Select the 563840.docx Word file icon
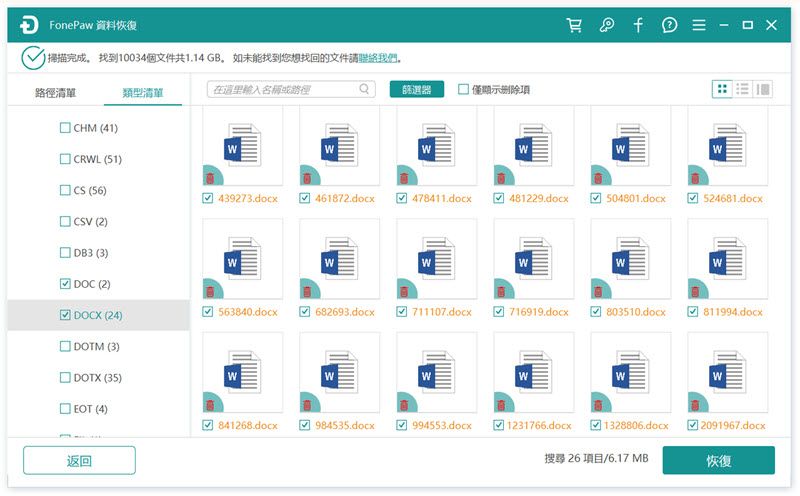This screenshot has width=800, height=496. click(x=242, y=259)
